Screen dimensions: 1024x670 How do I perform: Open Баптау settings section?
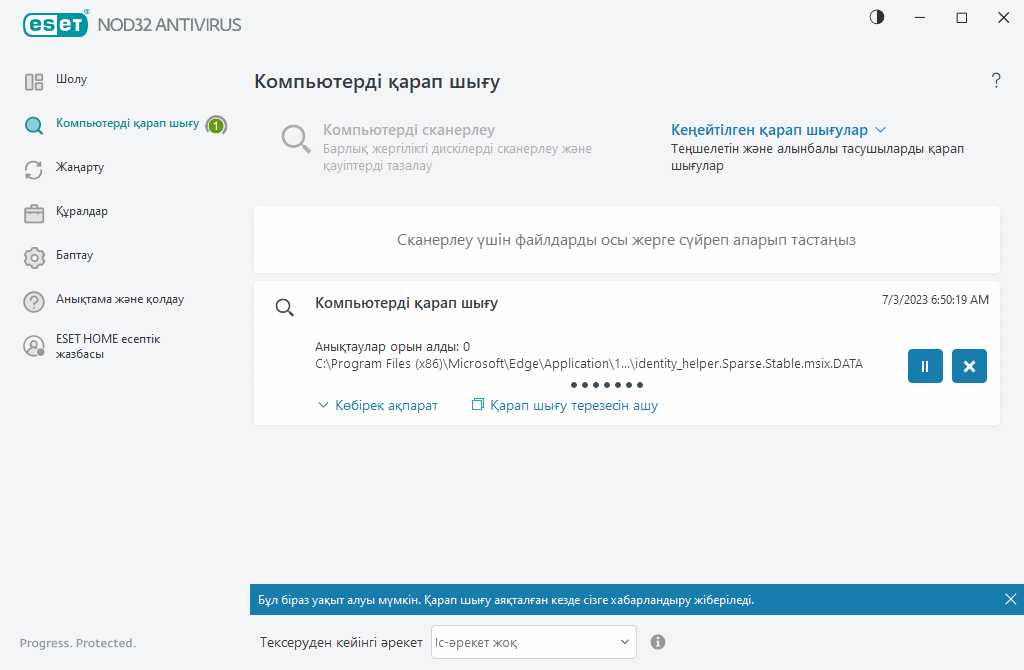[x=74, y=256]
